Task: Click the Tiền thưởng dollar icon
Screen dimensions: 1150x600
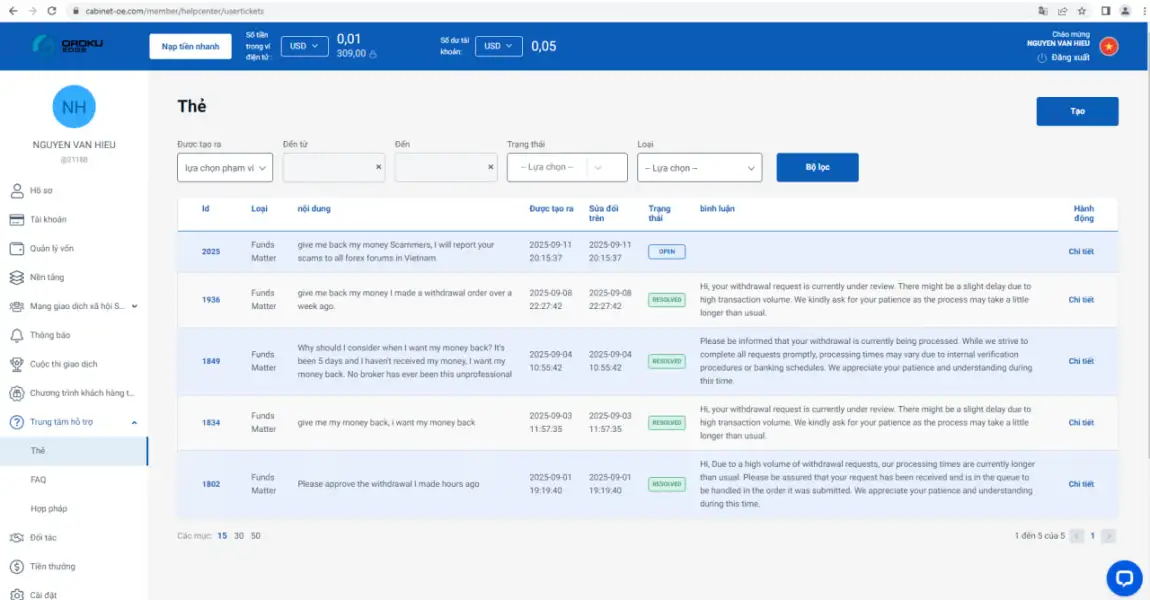Action: pyautogui.click(x=16, y=567)
